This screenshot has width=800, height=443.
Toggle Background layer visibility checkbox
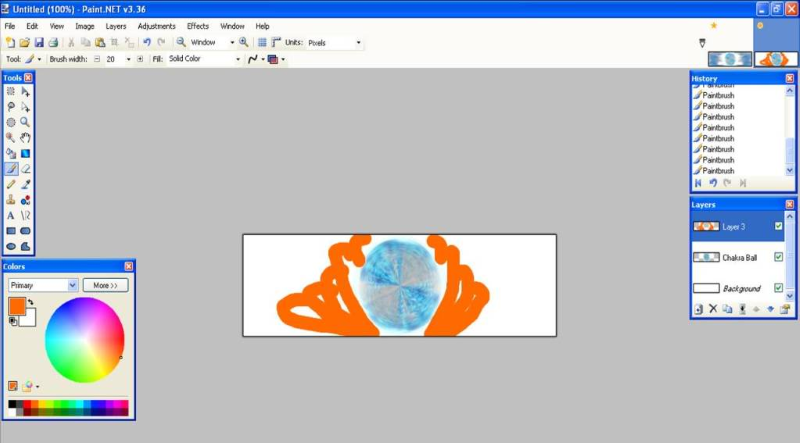pos(779,288)
